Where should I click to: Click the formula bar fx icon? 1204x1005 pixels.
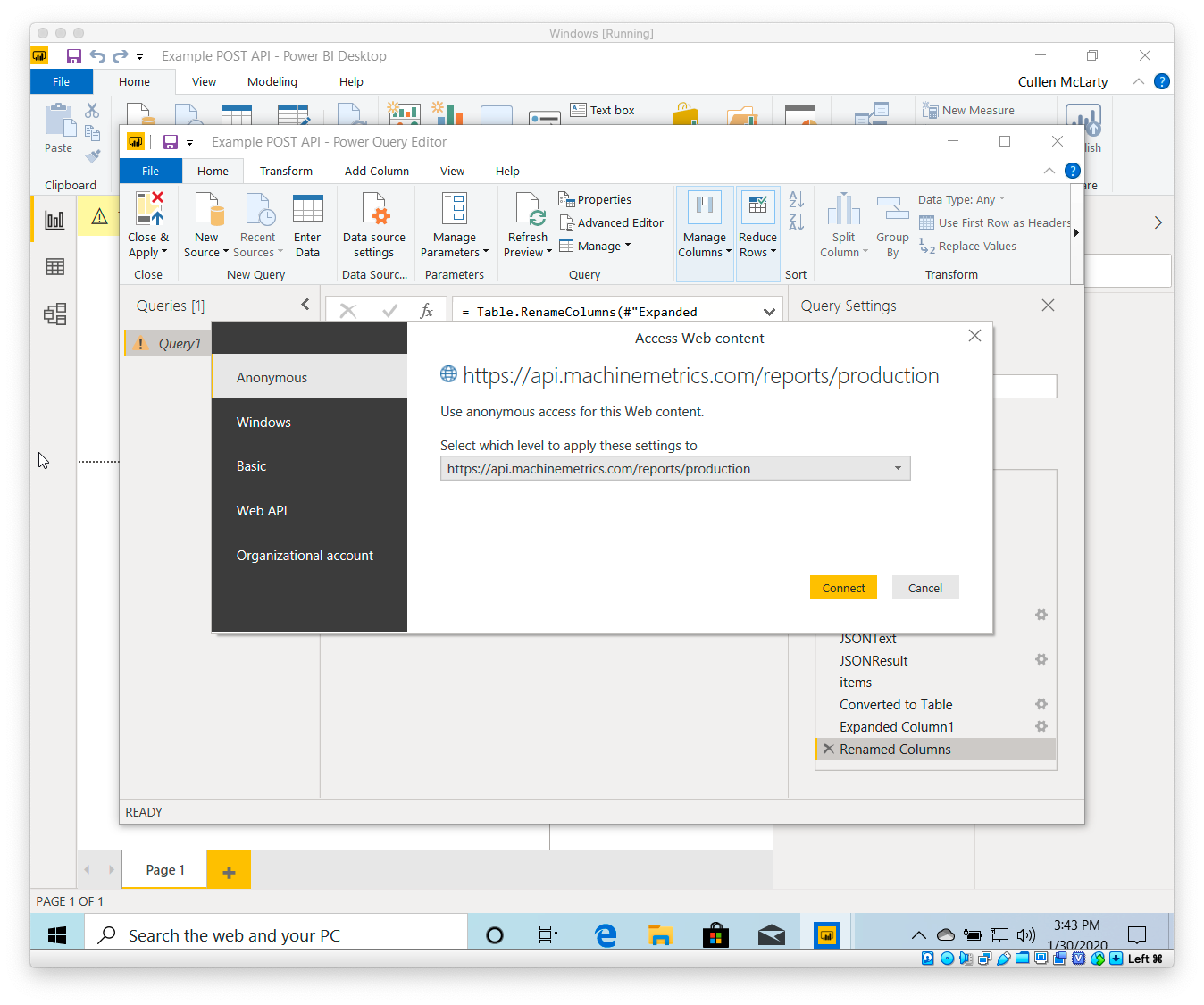(x=426, y=311)
